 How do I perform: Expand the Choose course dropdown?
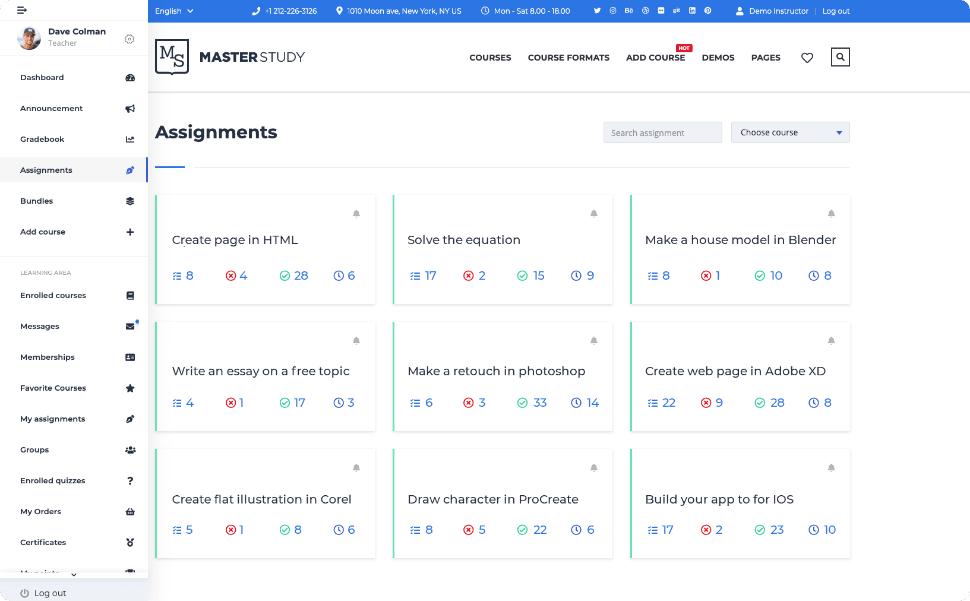(790, 133)
